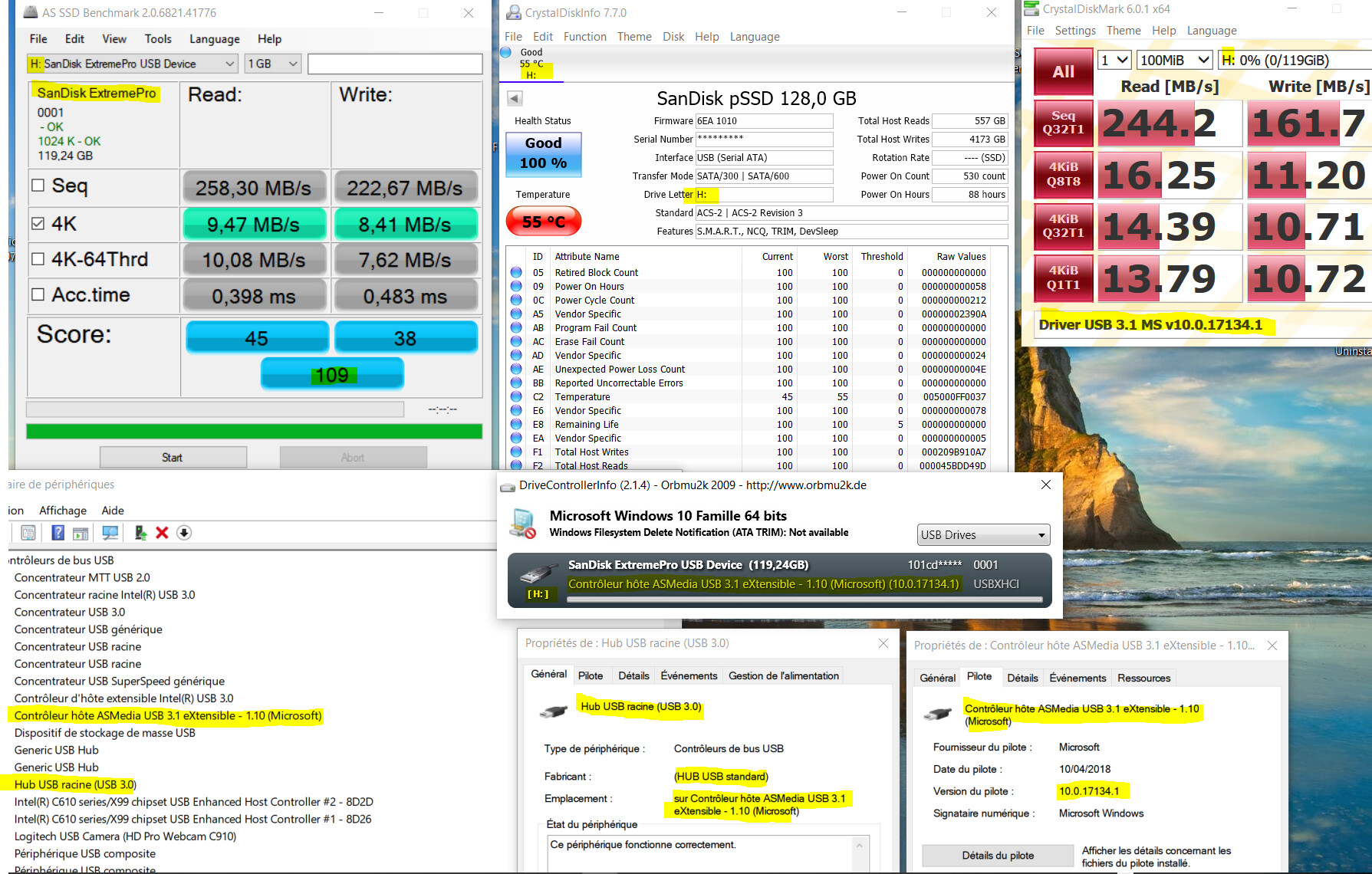Click the Start button in AS SSD Benchmark
The height and width of the screenshot is (874, 1372).
pyautogui.click(x=173, y=457)
